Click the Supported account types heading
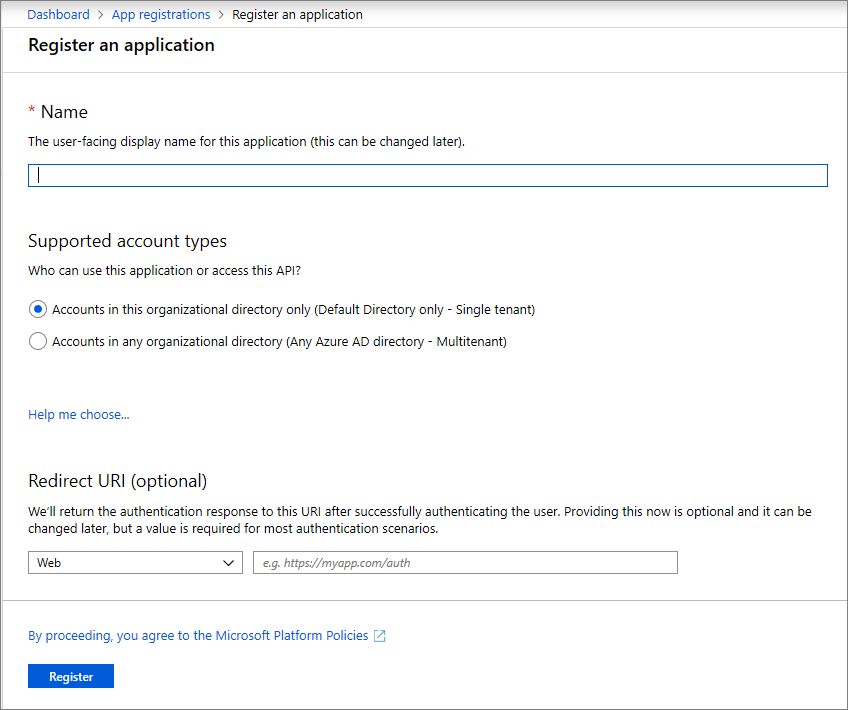The image size is (848, 710). (127, 241)
